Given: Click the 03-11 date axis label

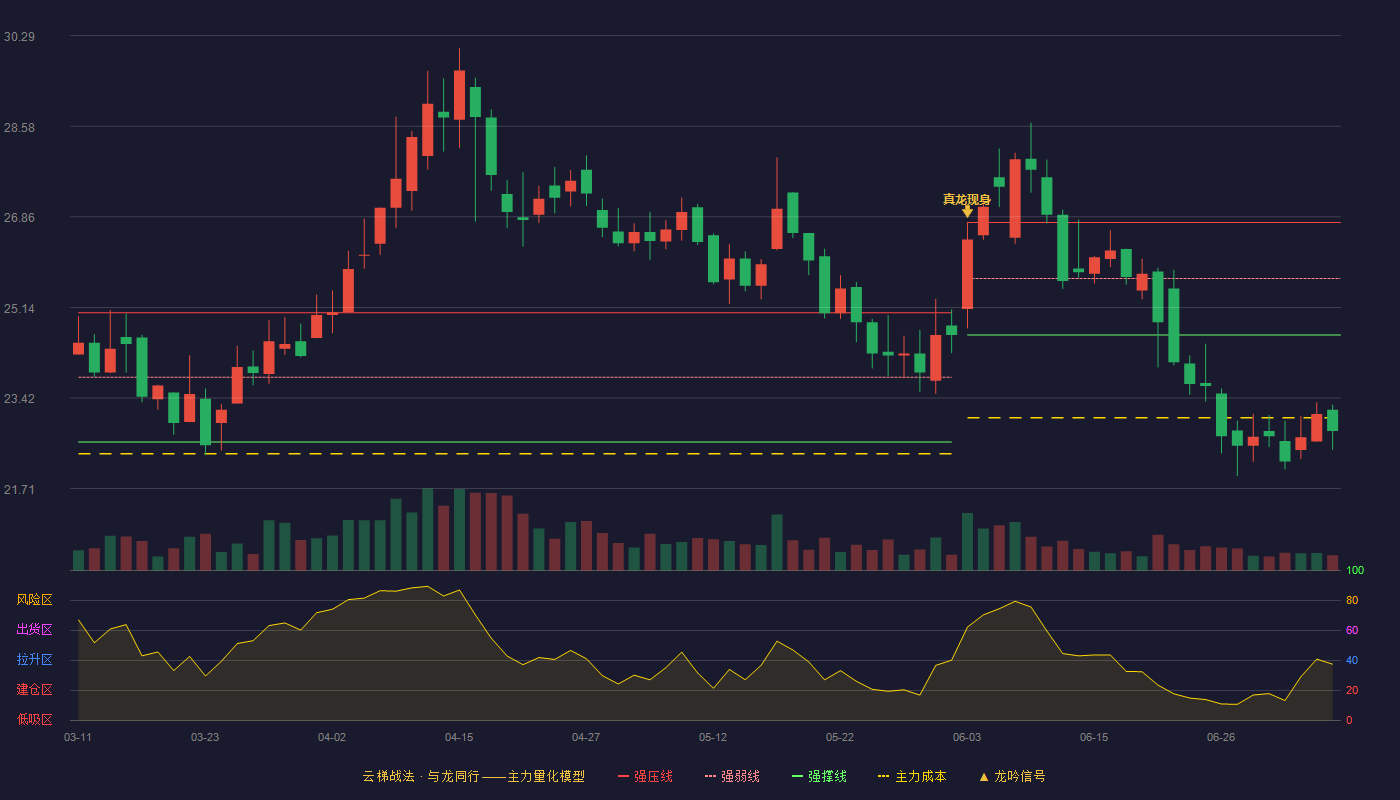Looking at the screenshot, I should [x=78, y=737].
